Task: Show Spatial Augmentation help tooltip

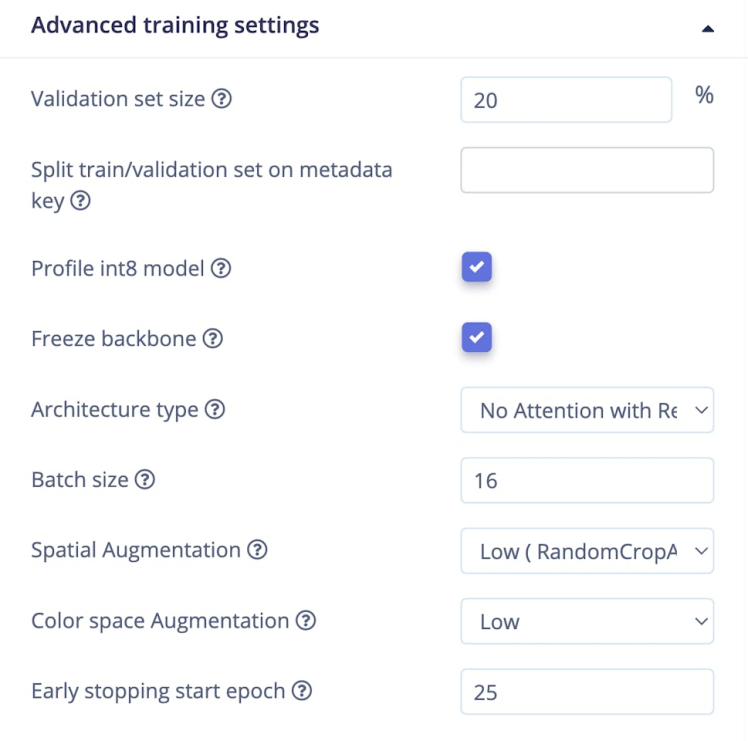Action: [257, 550]
